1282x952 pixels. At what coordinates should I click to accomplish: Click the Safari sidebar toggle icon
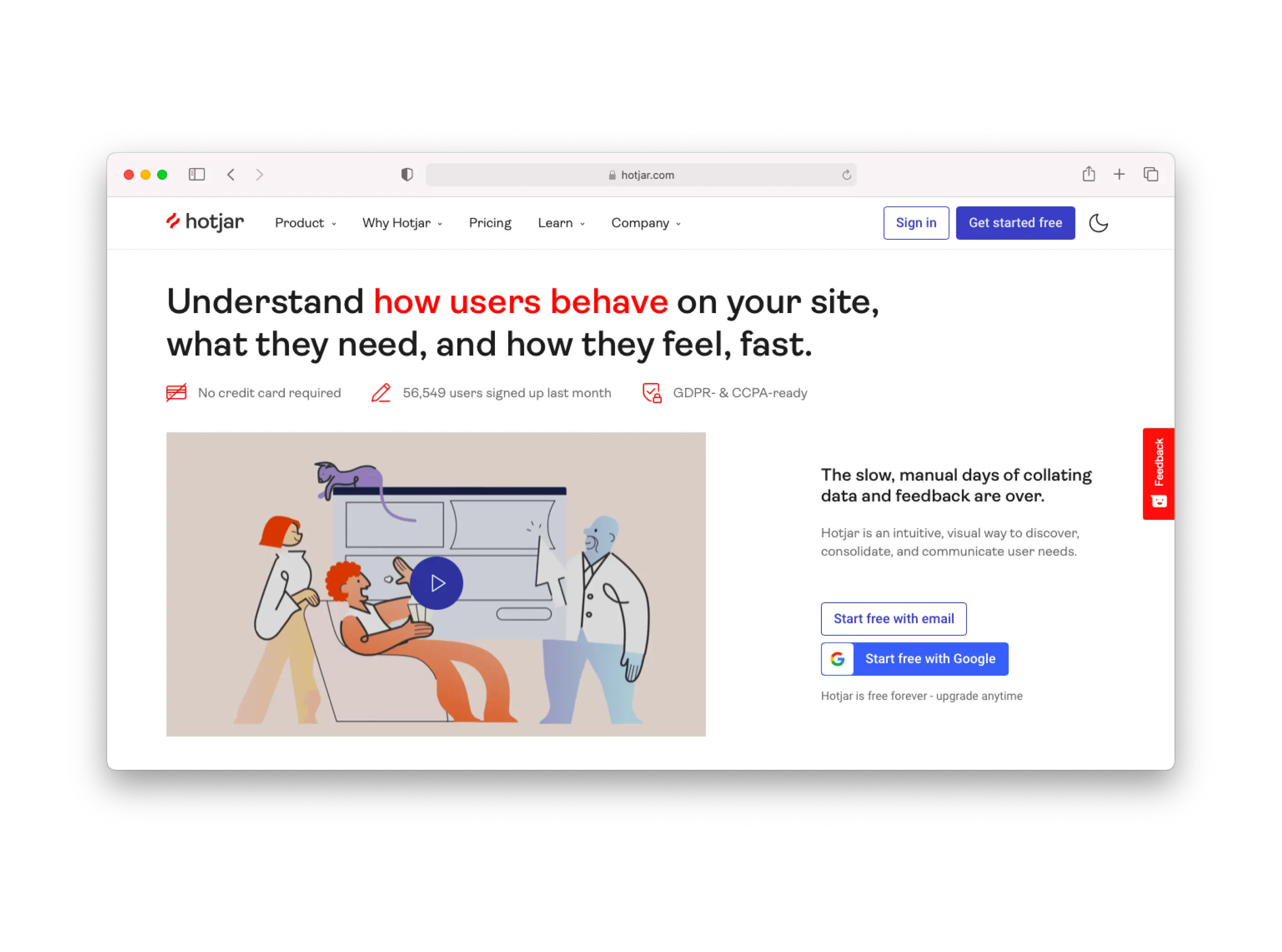196,175
